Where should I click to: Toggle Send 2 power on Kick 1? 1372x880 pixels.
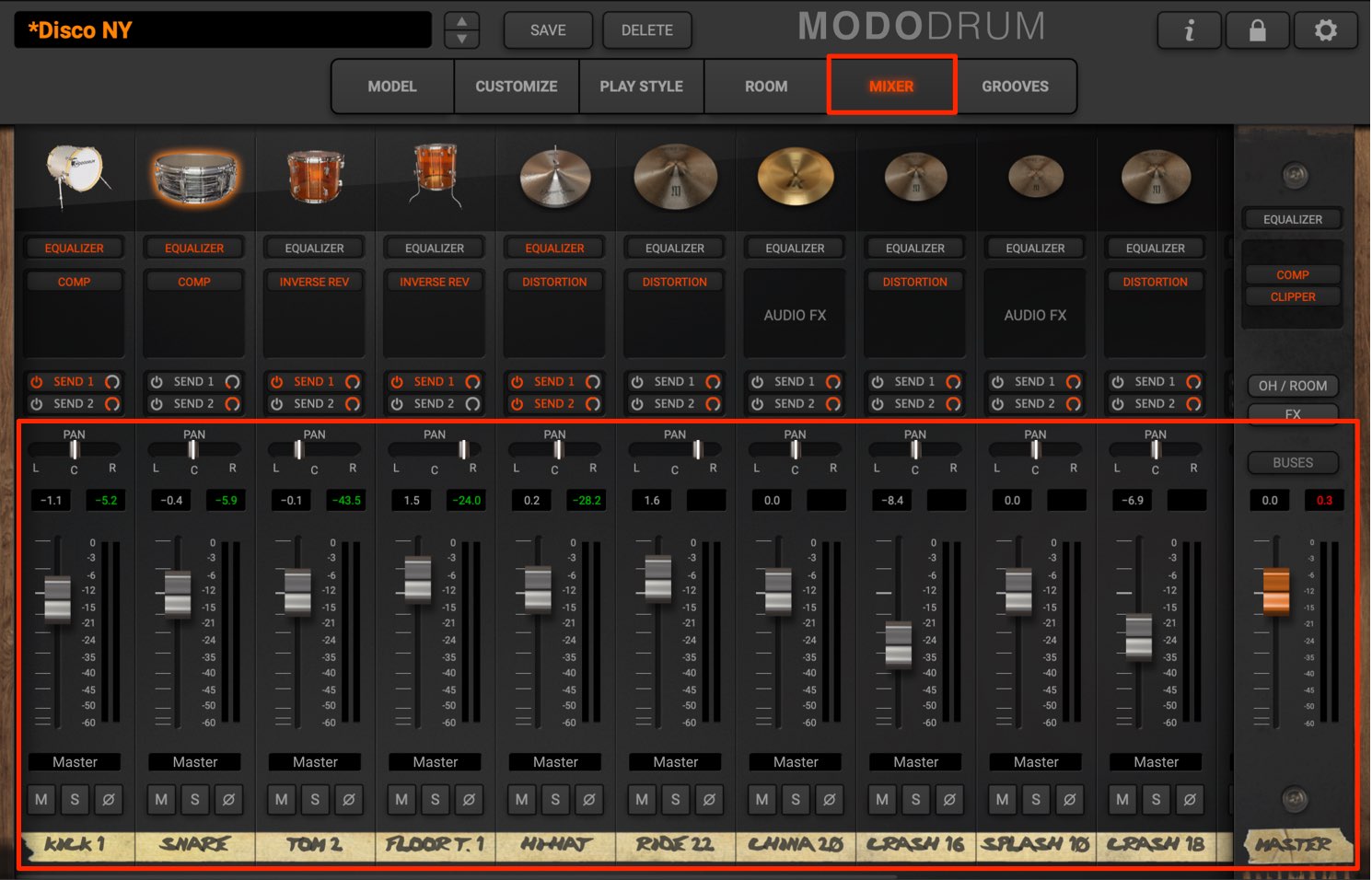37,403
